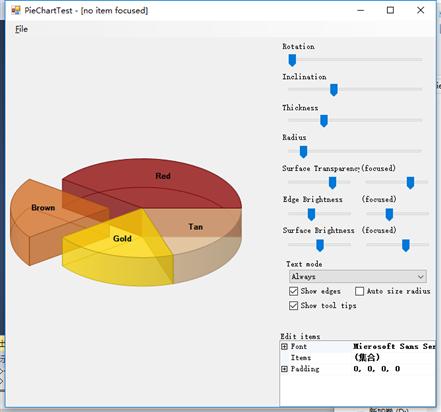The width and height of the screenshot is (441, 412).
Task: Open the File menu
Action: pos(21,29)
